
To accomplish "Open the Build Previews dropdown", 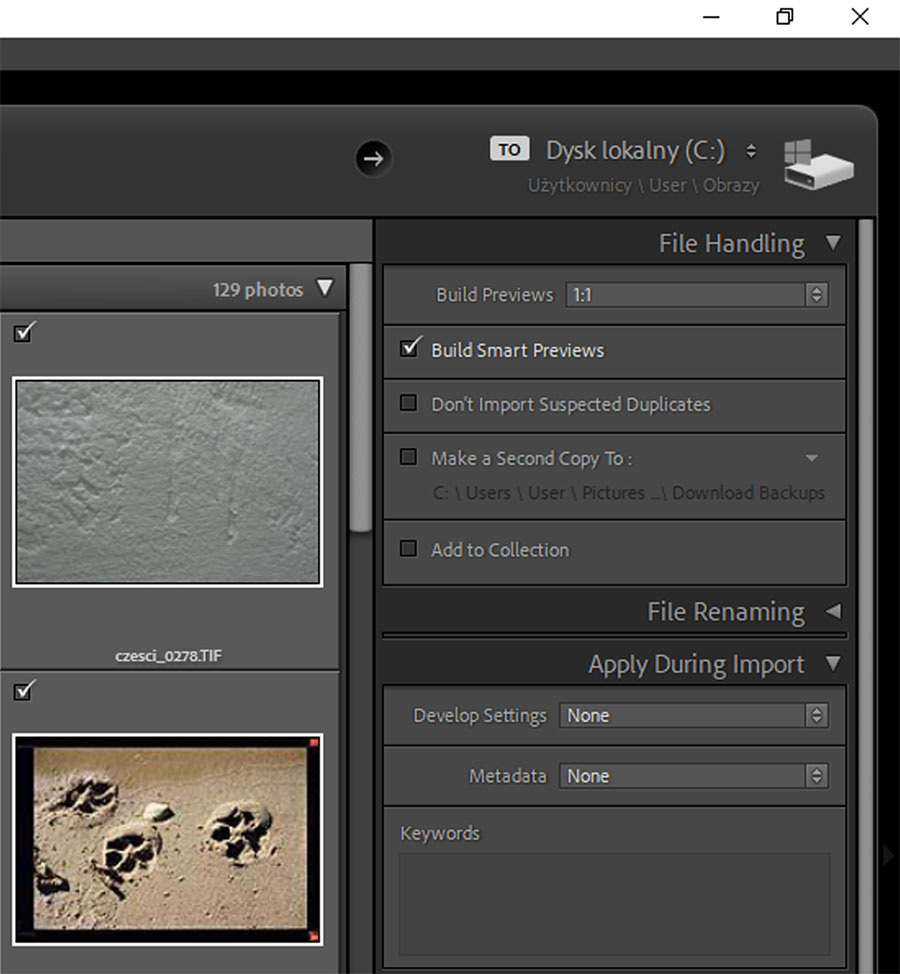I will 696,295.
